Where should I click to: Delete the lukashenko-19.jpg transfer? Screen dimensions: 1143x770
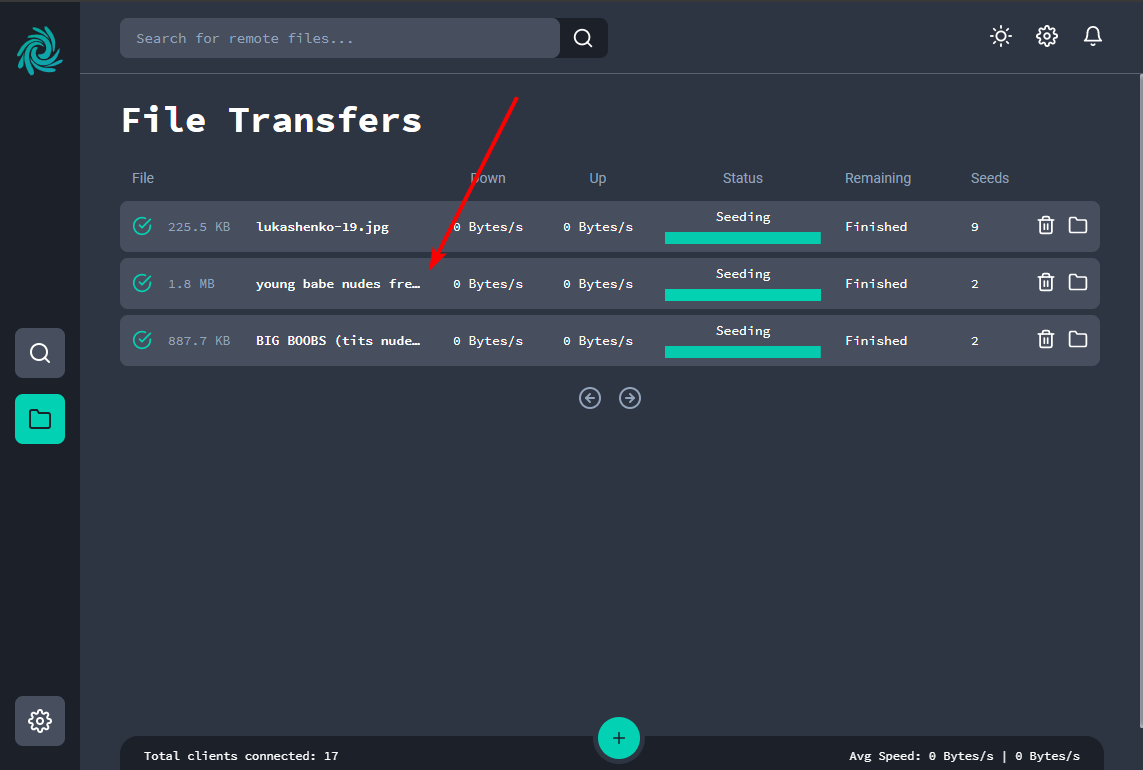pyautogui.click(x=1045, y=226)
